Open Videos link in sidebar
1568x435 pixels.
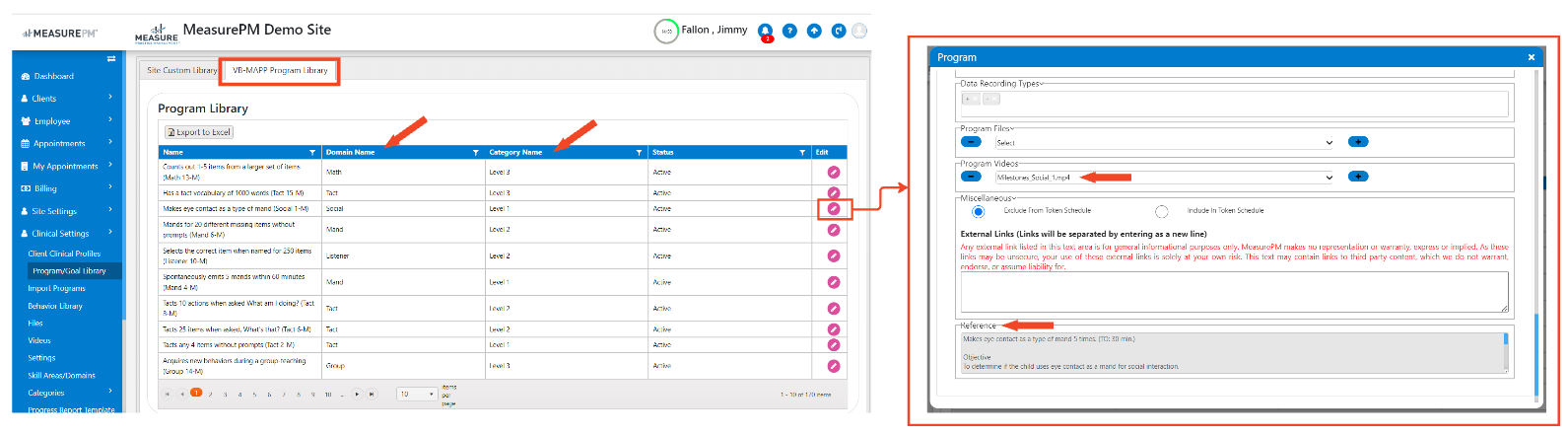(x=39, y=340)
